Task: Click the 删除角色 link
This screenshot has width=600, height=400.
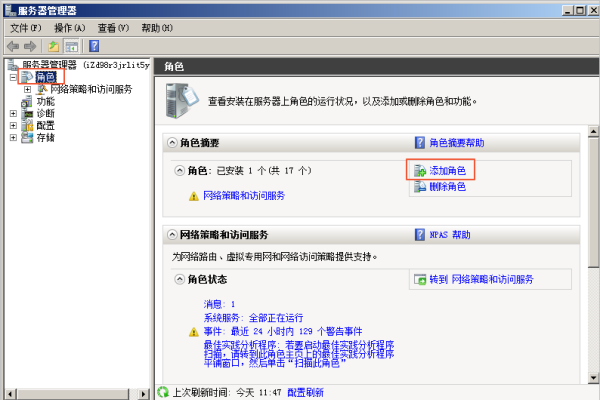Action: point(447,187)
